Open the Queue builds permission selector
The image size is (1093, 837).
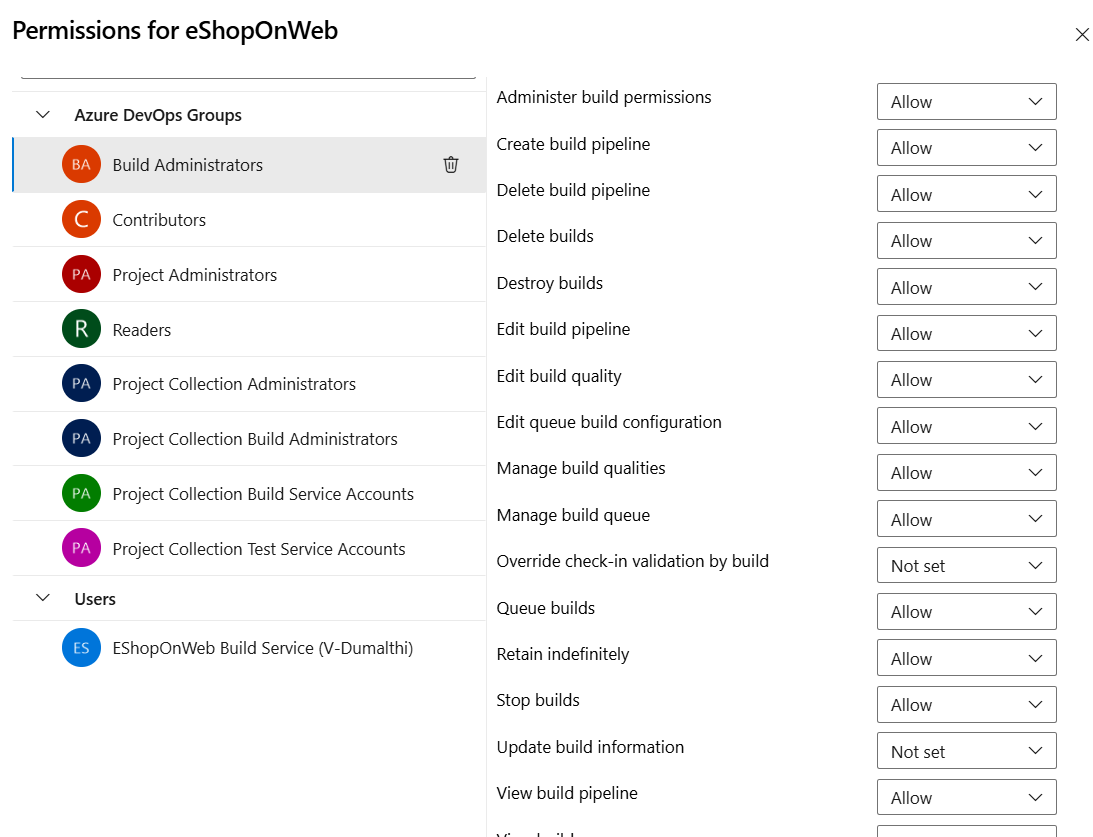click(x=966, y=611)
